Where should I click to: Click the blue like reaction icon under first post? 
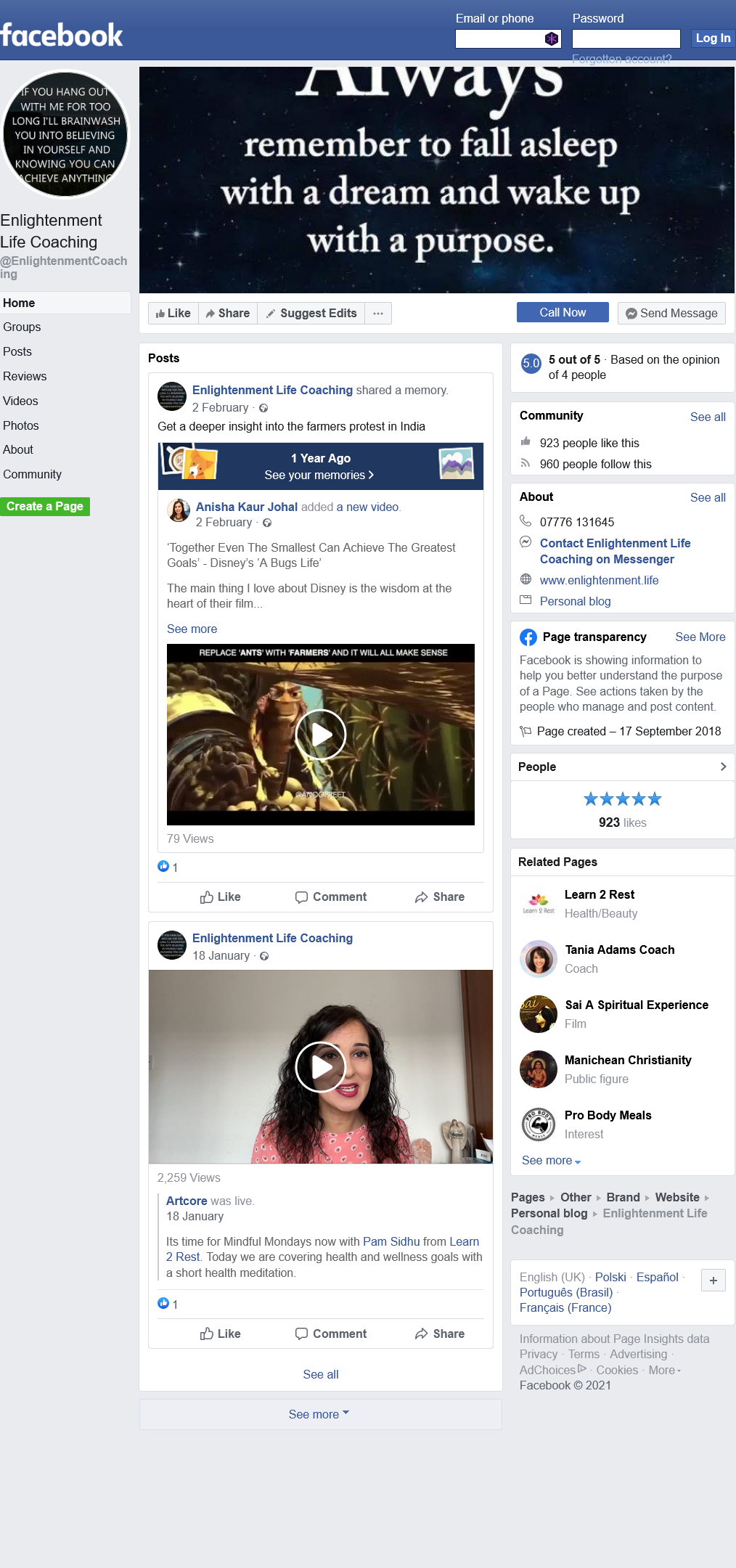(163, 867)
